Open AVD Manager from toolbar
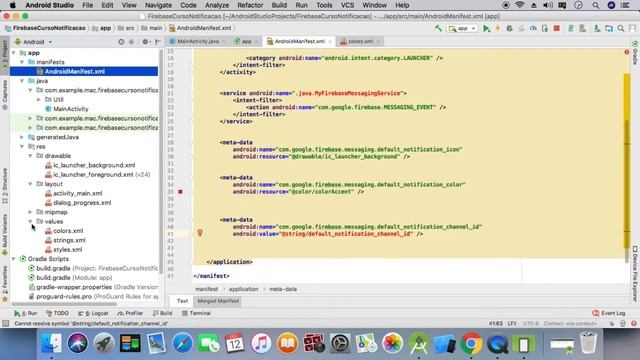This screenshot has height=360, width=640. pyautogui.click(x=582, y=28)
